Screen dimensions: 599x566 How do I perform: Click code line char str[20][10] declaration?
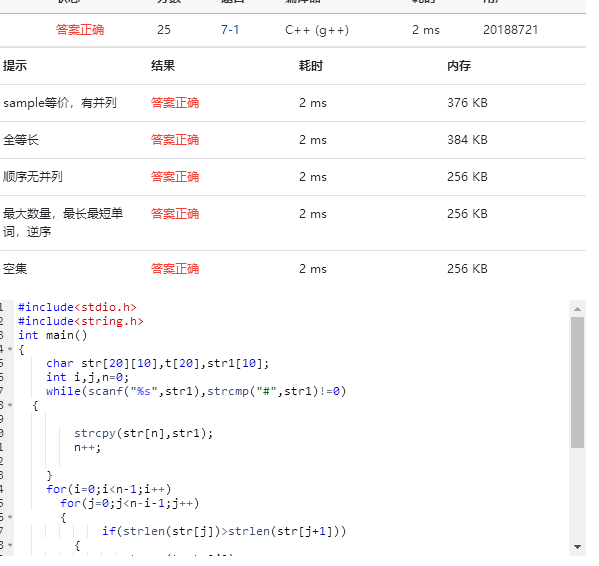click(157, 363)
